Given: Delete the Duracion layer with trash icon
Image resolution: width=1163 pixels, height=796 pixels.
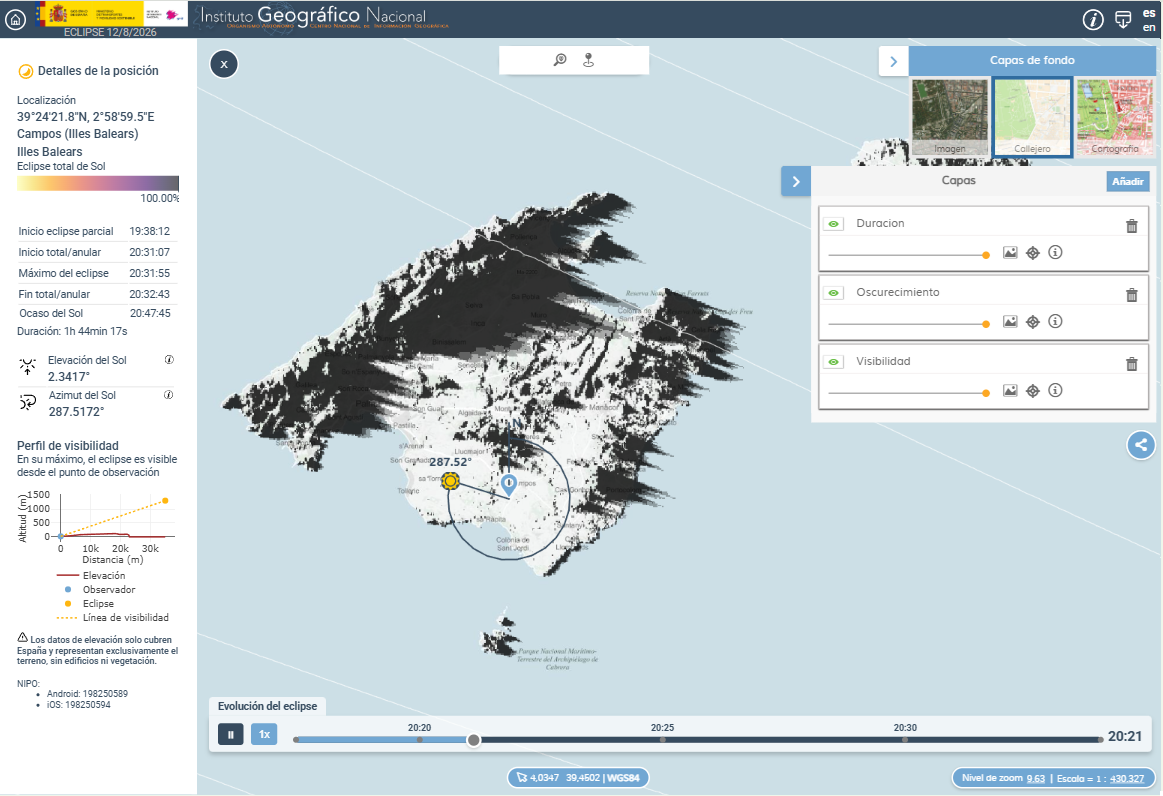Looking at the screenshot, I should [1131, 226].
